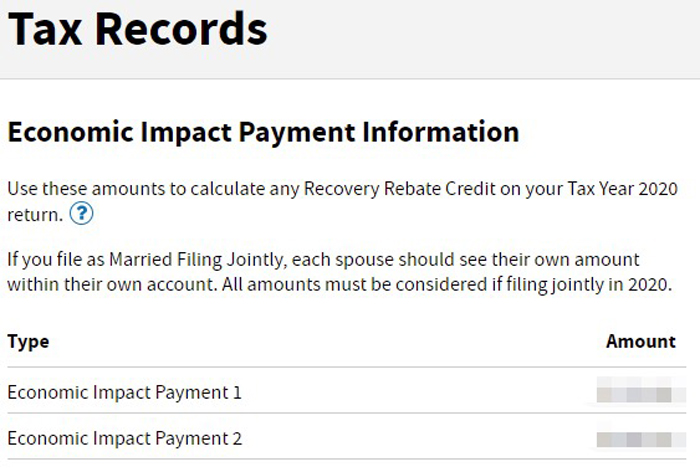700x472 pixels.
Task: Click the word return before help icon
Action: point(35,215)
